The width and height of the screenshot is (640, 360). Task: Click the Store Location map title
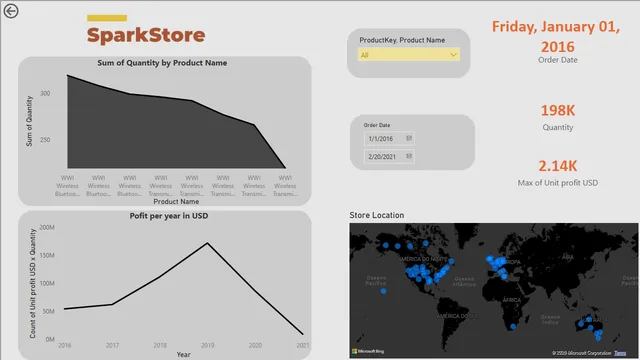376,215
